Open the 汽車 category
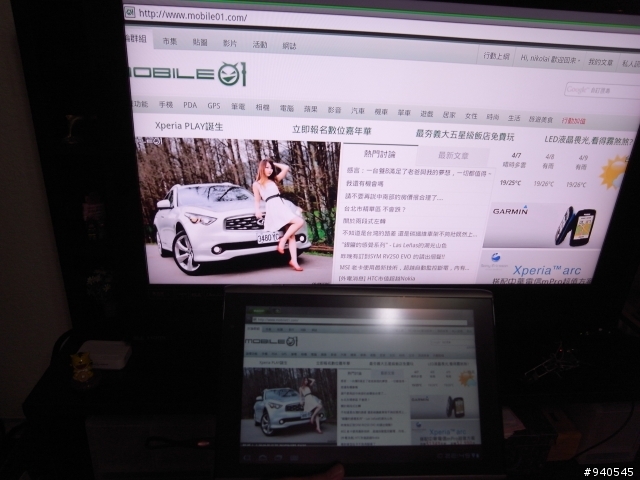Viewport: 640px width, 480px height. (x=358, y=111)
